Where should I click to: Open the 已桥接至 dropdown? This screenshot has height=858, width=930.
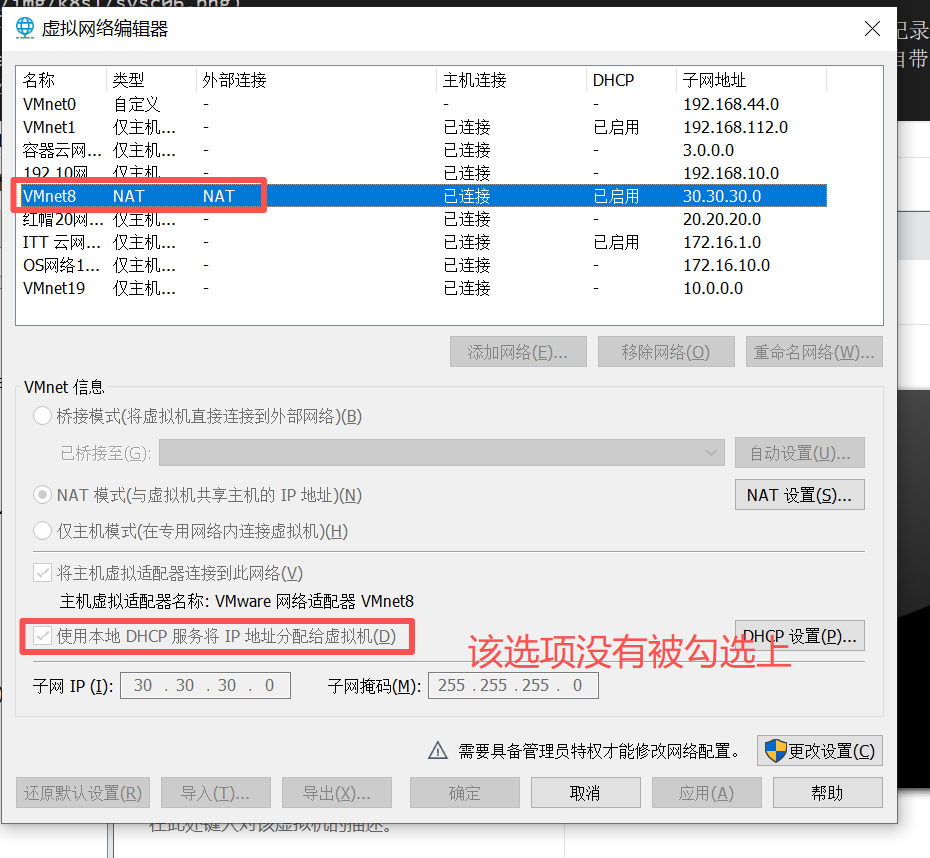tap(442, 453)
